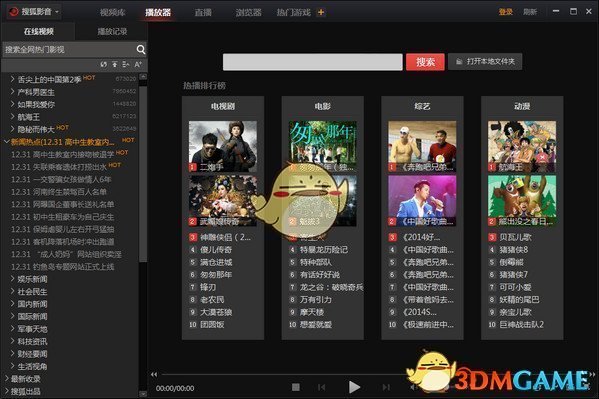This screenshot has height=399, width=599.
Task: Click the sidebar magnifier search icon
Action: coord(141,49)
